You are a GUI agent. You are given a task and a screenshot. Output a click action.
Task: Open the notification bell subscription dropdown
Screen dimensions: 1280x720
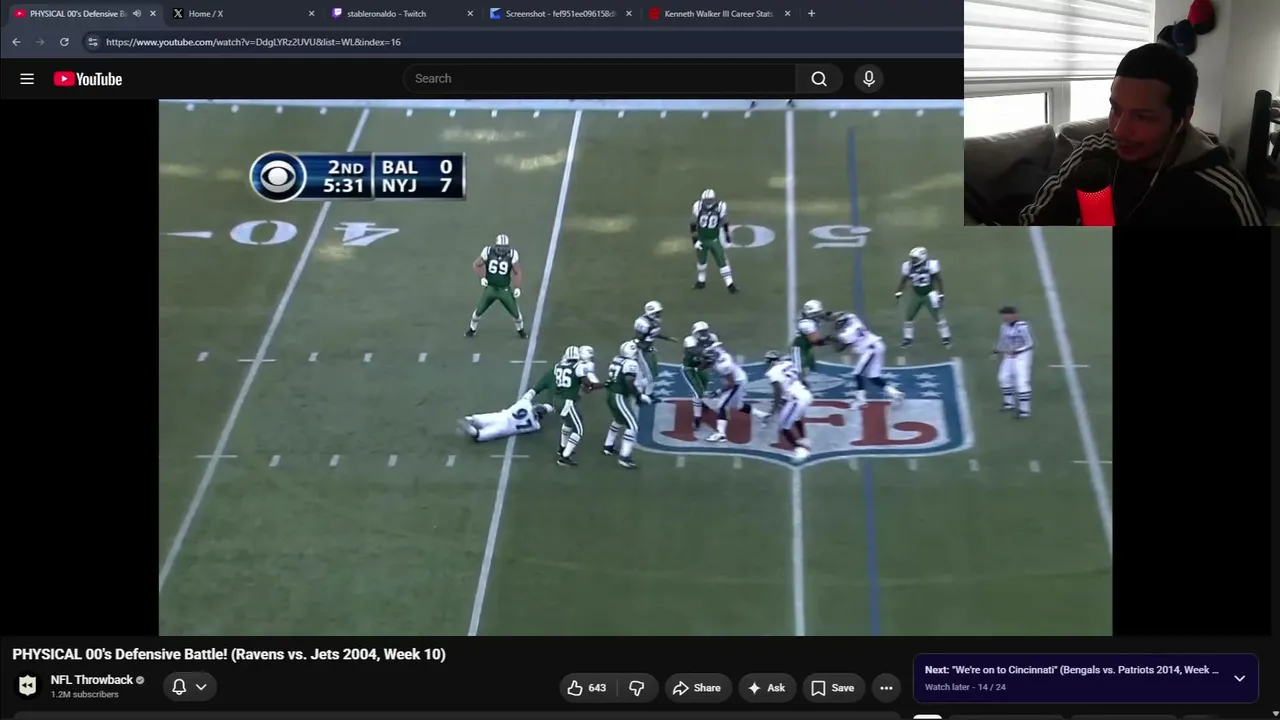coord(189,687)
